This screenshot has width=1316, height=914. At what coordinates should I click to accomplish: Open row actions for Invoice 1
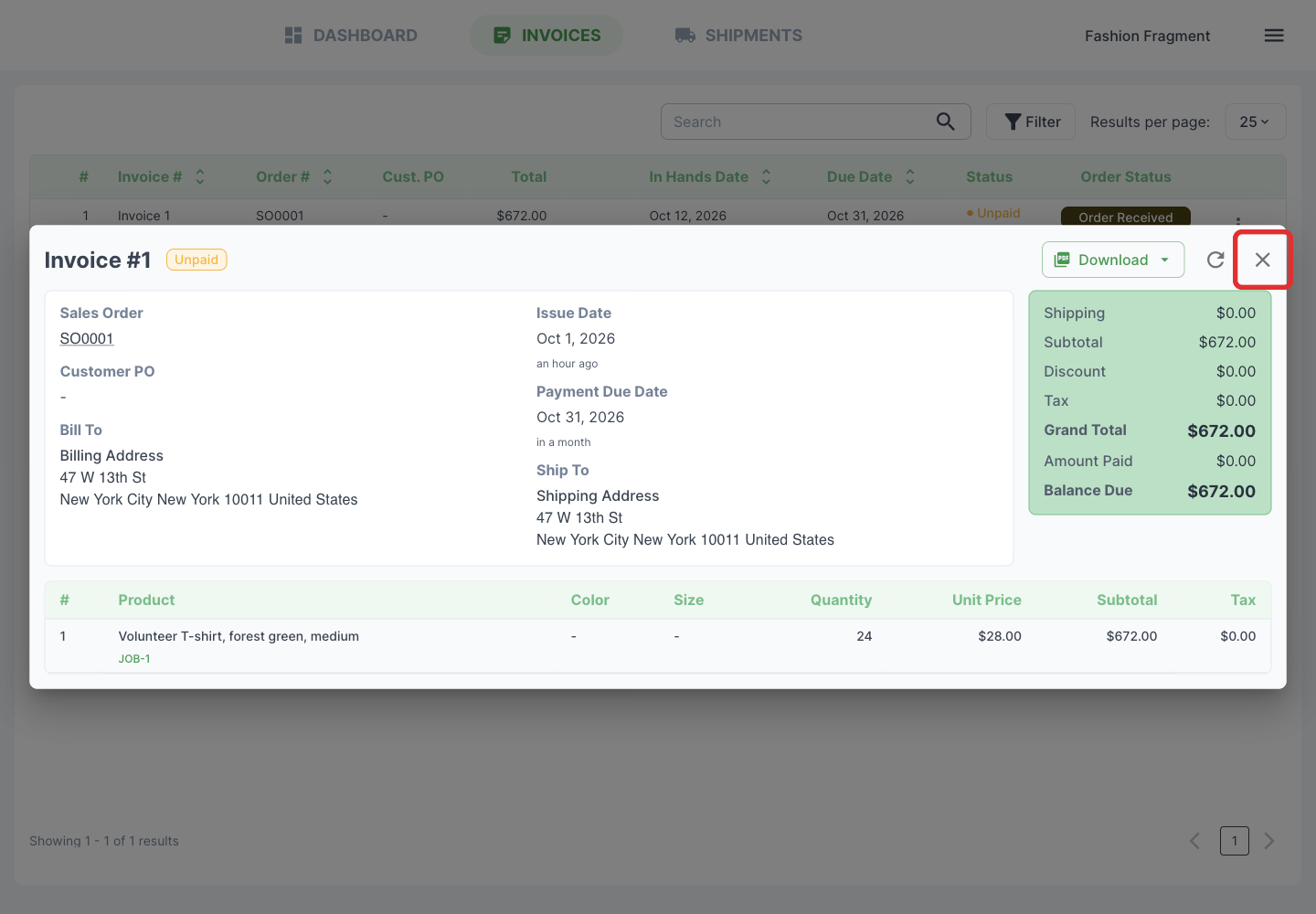(x=1238, y=220)
